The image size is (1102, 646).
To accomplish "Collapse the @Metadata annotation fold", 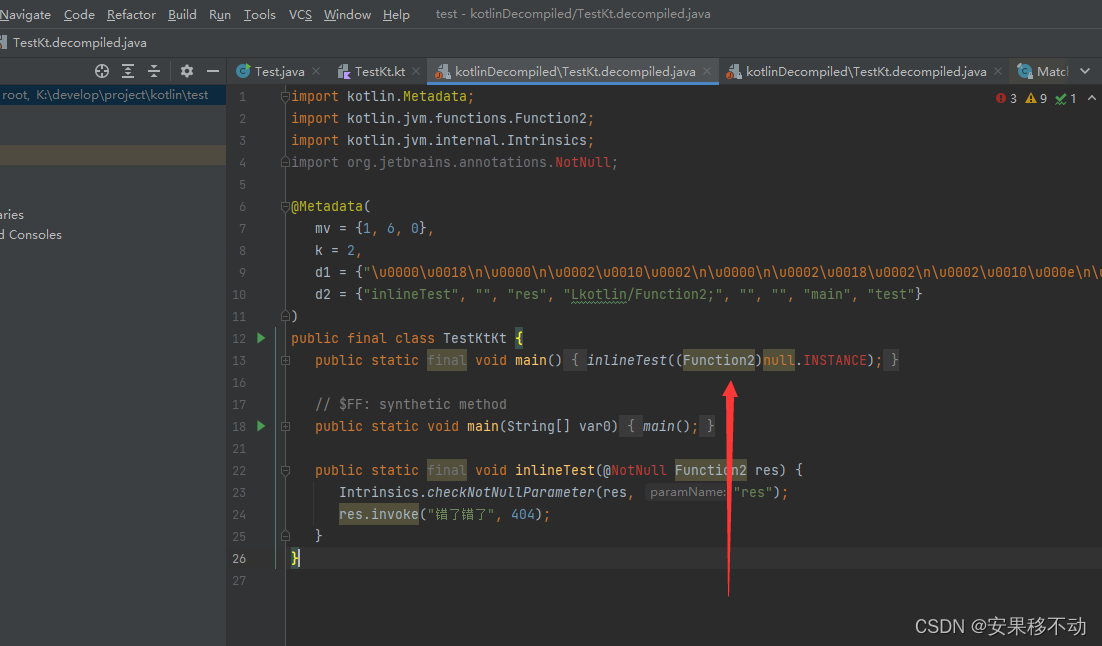I will point(286,206).
